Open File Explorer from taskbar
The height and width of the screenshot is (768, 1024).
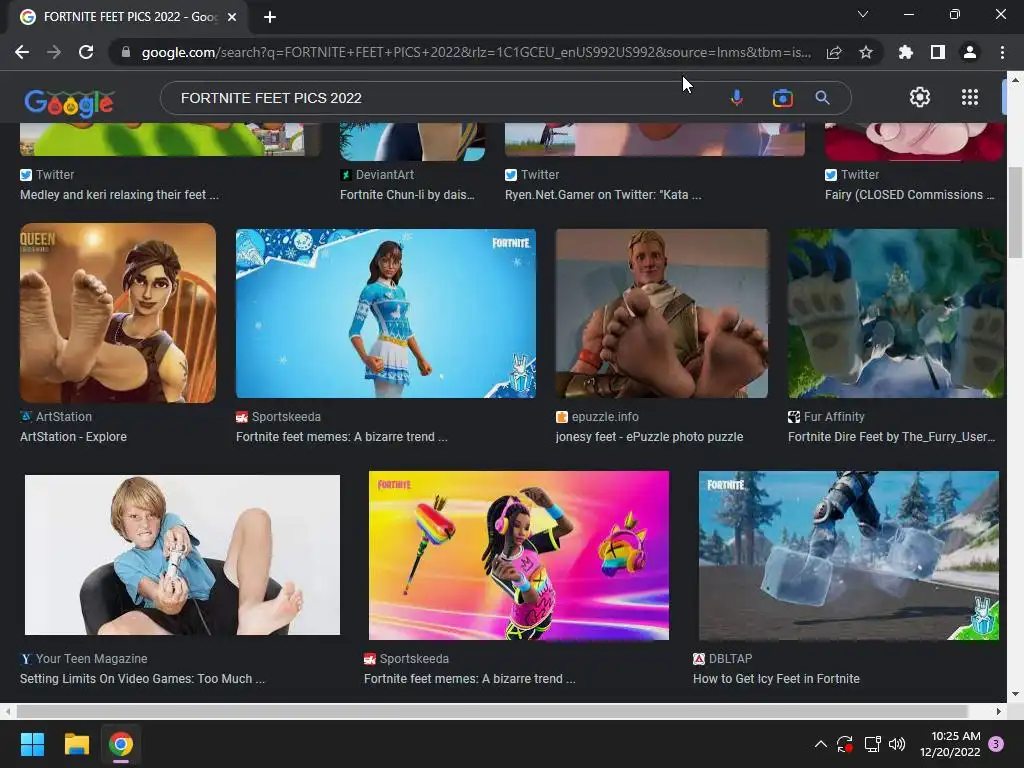tap(76, 744)
